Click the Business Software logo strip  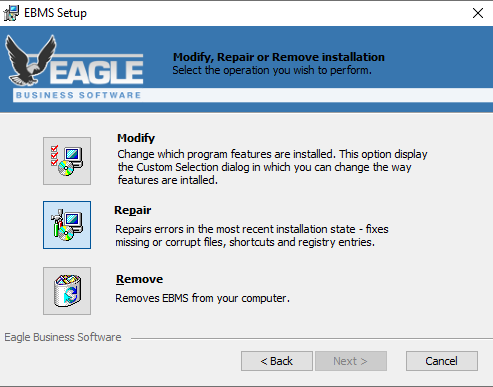click(x=78, y=95)
